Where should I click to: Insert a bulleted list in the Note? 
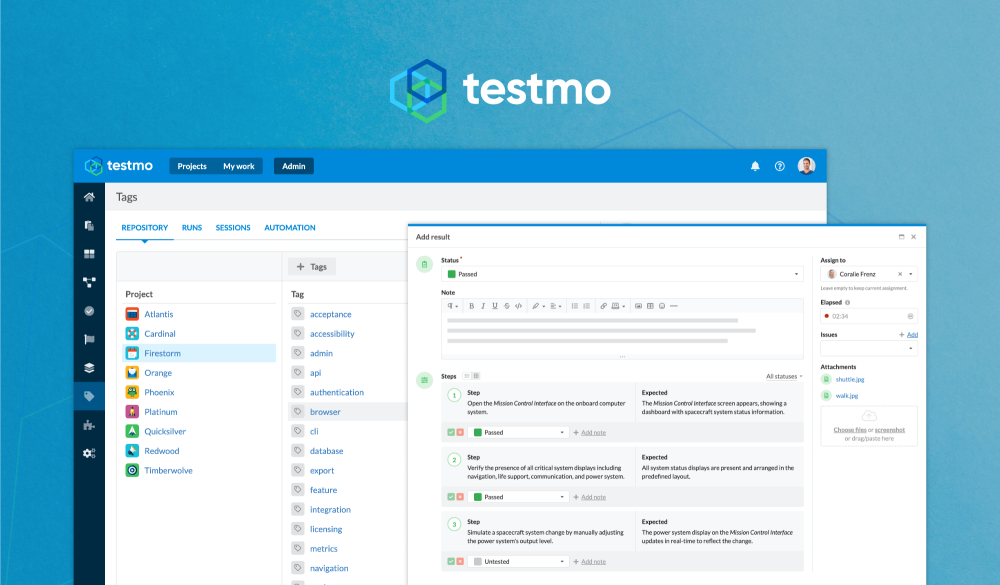(x=575, y=306)
